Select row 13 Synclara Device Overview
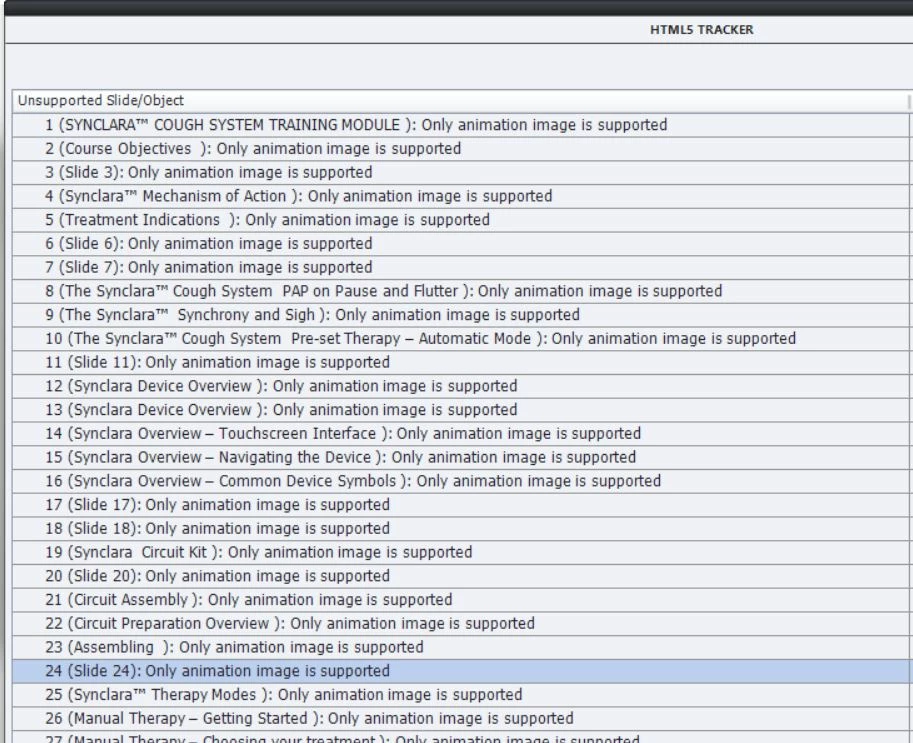 tap(460, 411)
